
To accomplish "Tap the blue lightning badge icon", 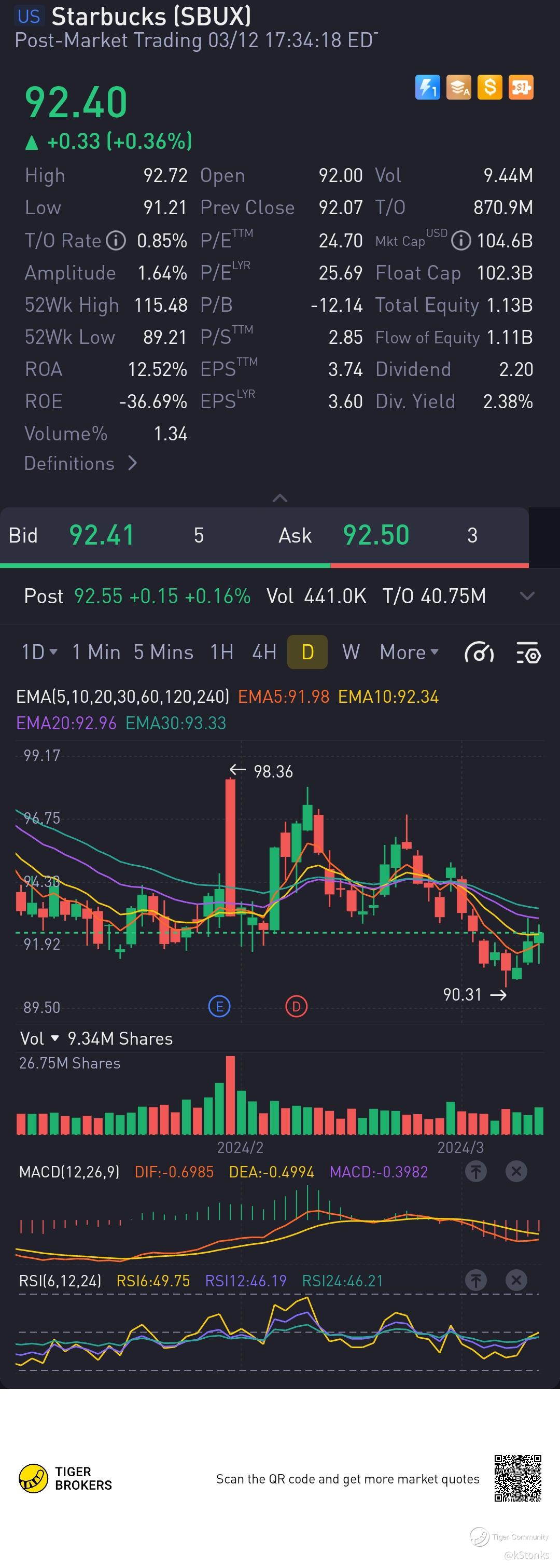I will click(427, 87).
